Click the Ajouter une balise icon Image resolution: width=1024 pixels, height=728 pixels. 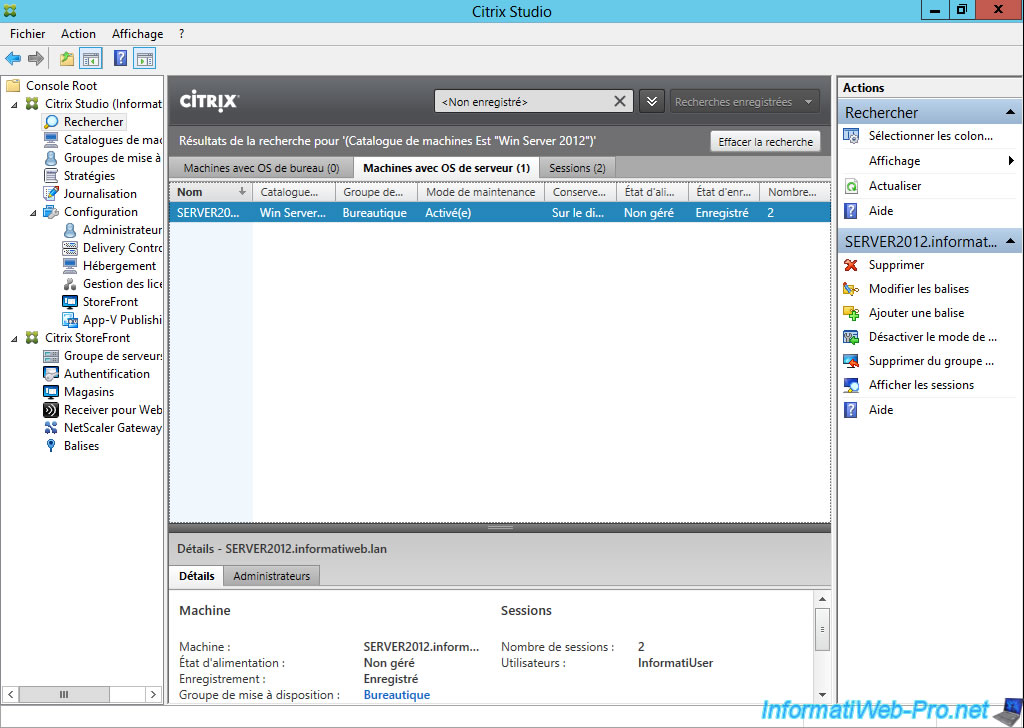point(851,313)
